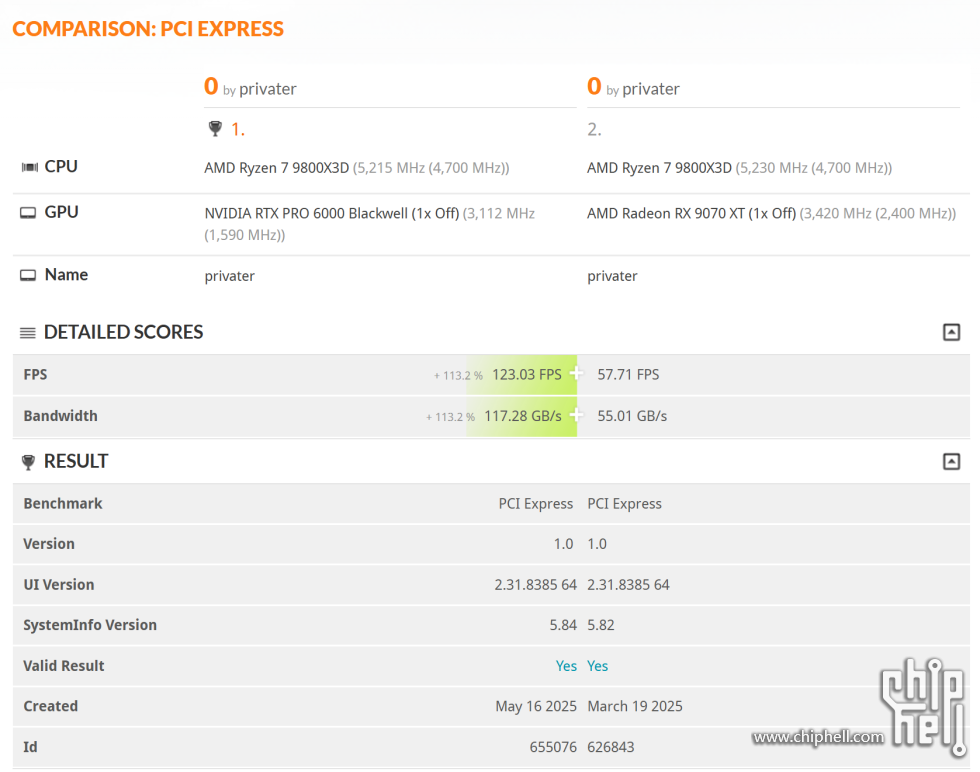Click the first CPU AMD Ryzen 7 9800X3D (5,215 MHz)
Screen dimensions: 980x772
[357, 168]
